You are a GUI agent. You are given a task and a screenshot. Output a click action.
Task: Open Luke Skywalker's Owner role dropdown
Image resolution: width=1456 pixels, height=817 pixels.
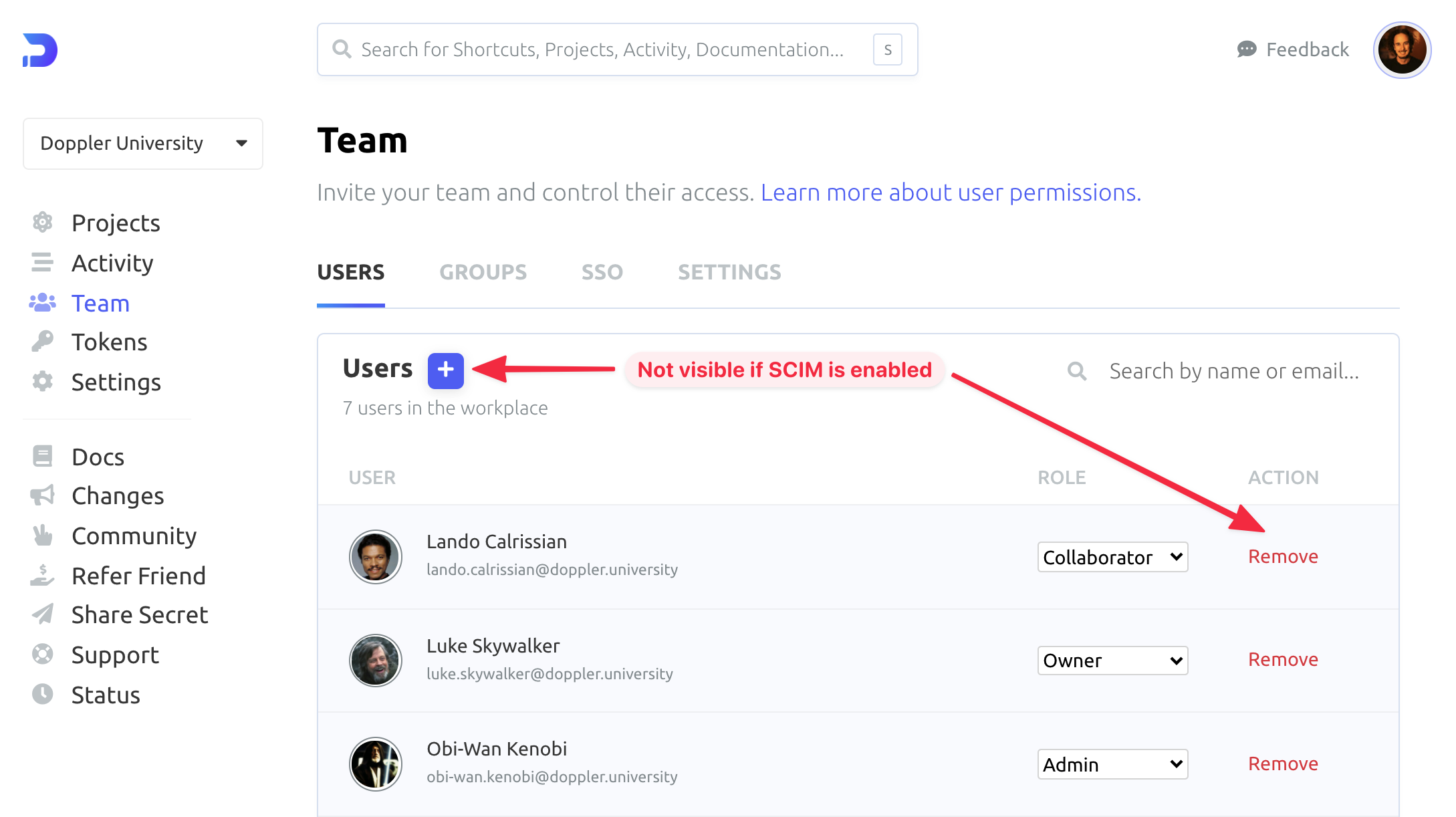[1112, 661]
